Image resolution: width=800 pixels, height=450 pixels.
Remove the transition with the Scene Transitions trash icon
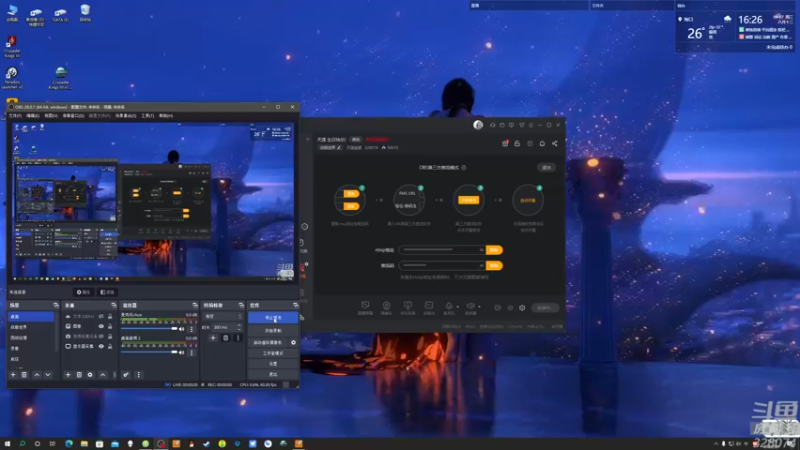[226, 338]
